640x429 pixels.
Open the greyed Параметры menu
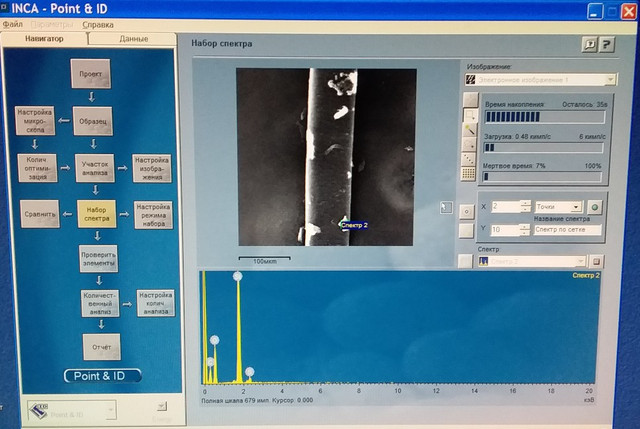pos(52,25)
